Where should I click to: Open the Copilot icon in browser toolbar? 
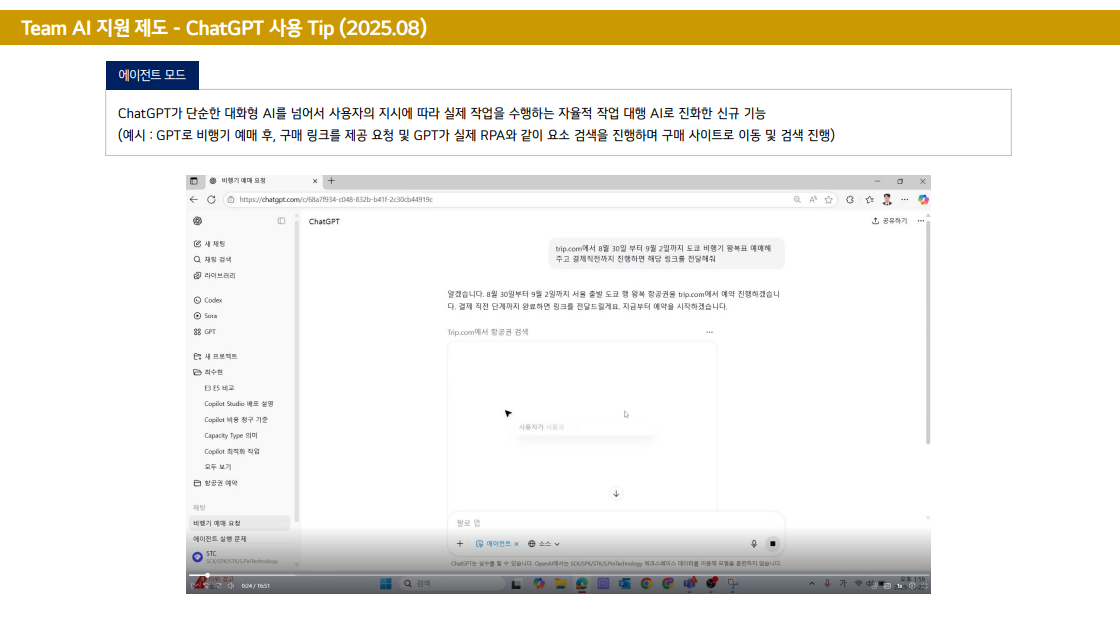[x=923, y=200]
